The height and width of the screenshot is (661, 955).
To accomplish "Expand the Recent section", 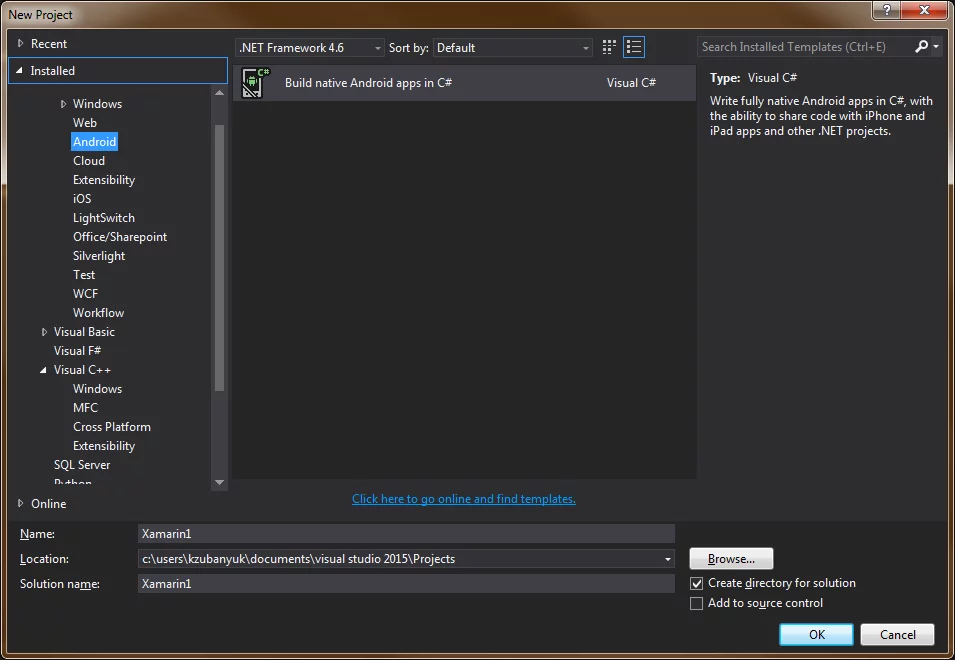I will [21, 44].
